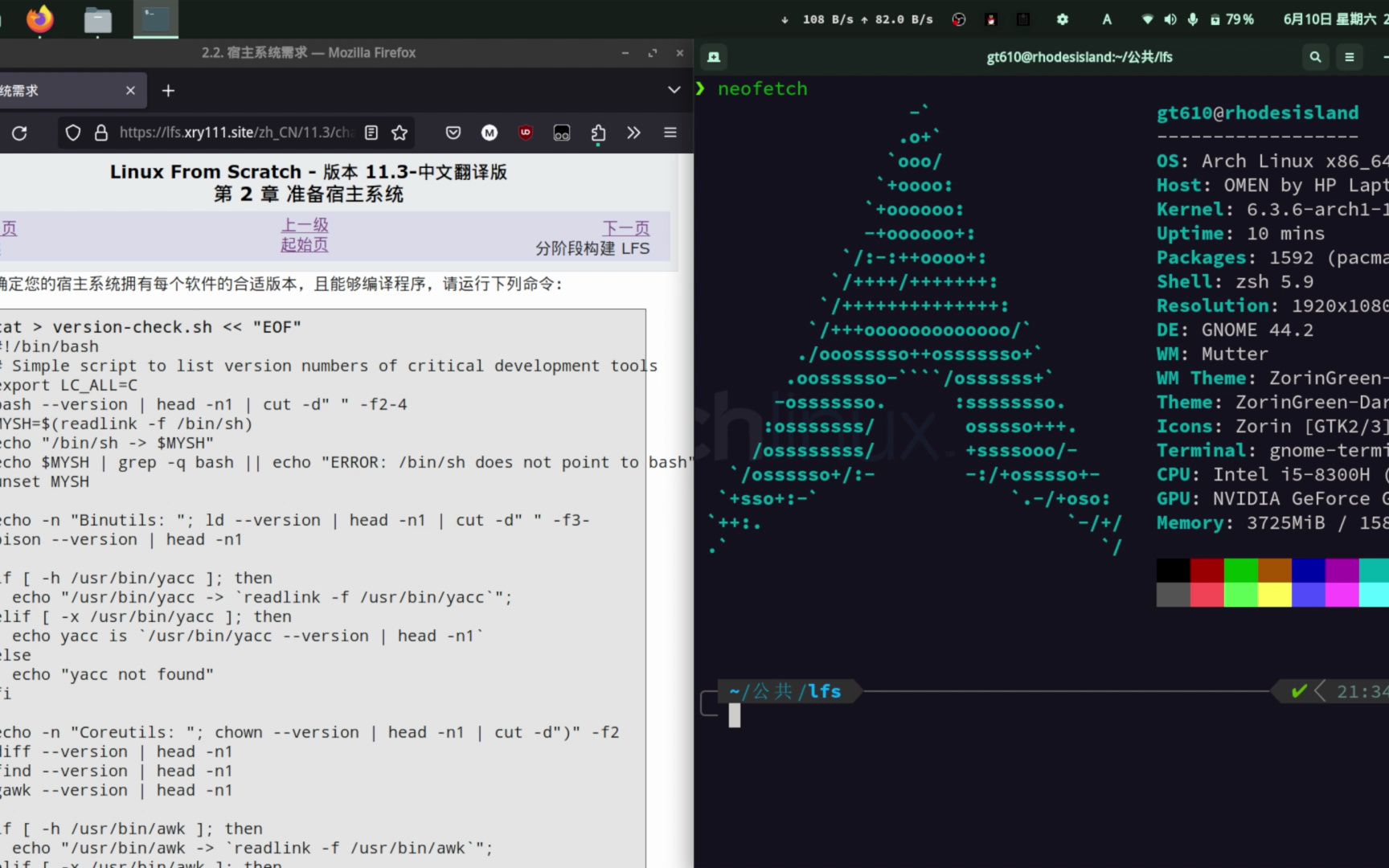Reload the current Firefox page
The height and width of the screenshot is (868, 1389).
(19, 133)
